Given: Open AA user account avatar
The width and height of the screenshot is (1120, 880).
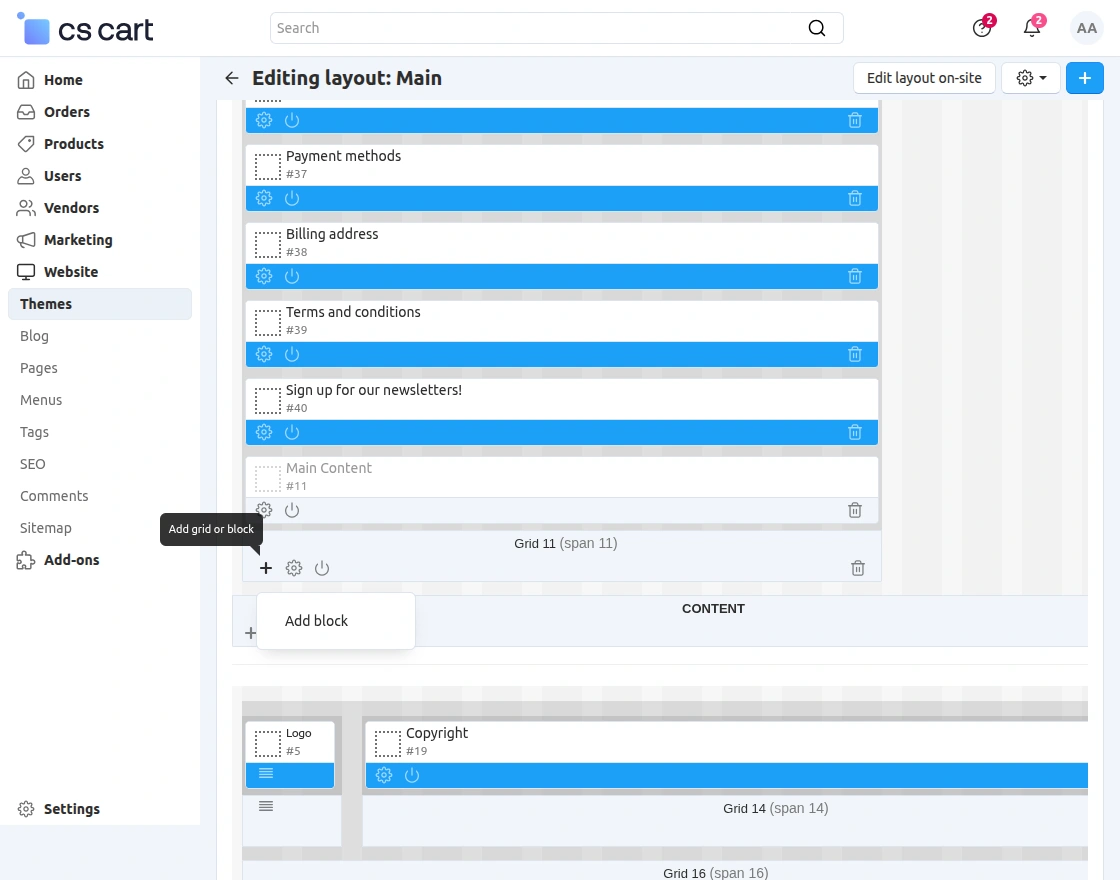Looking at the screenshot, I should pos(1086,29).
